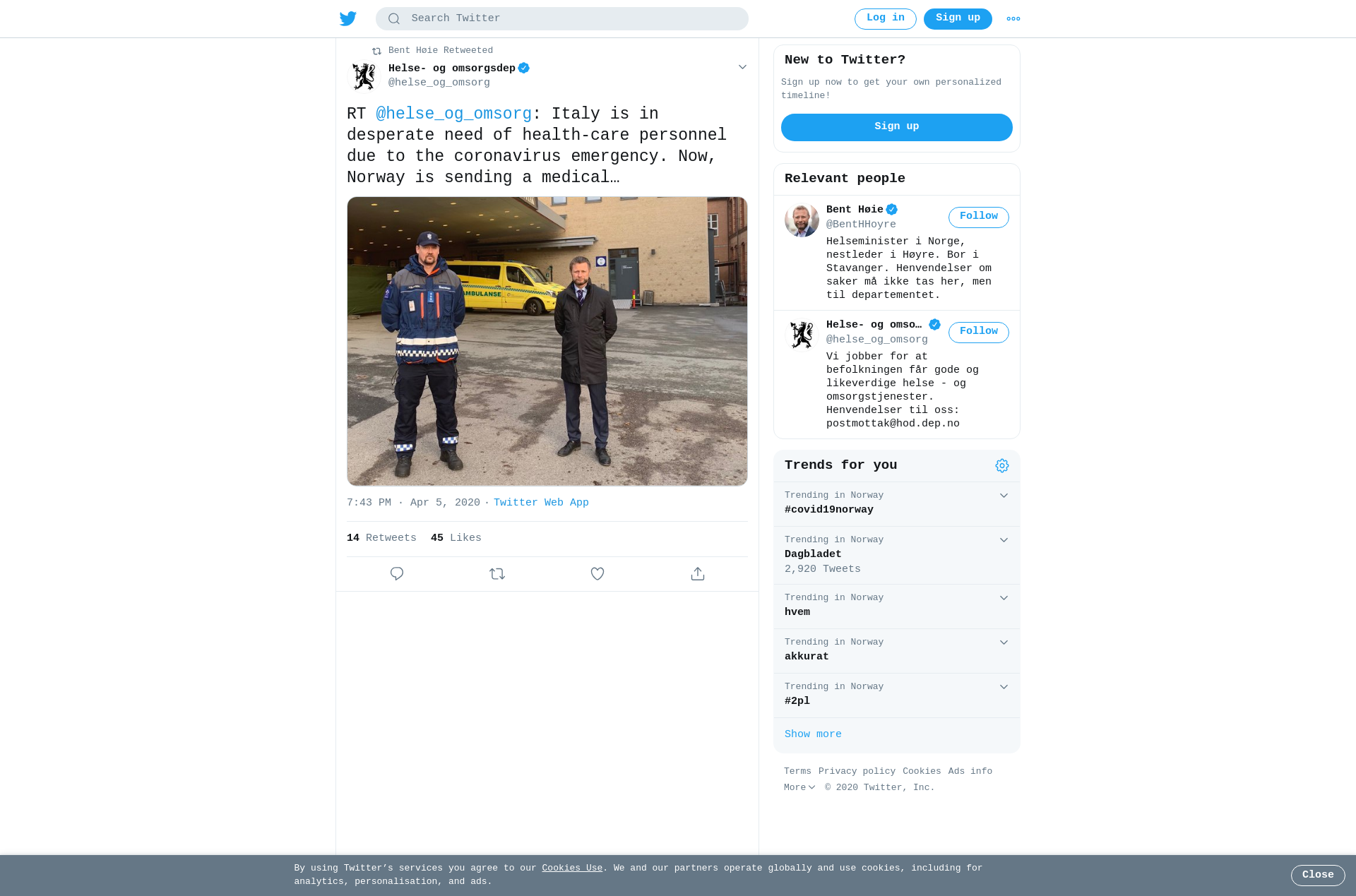Open the Cookies Use link in the banner
The width and height of the screenshot is (1356, 896).
tap(572, 868)
